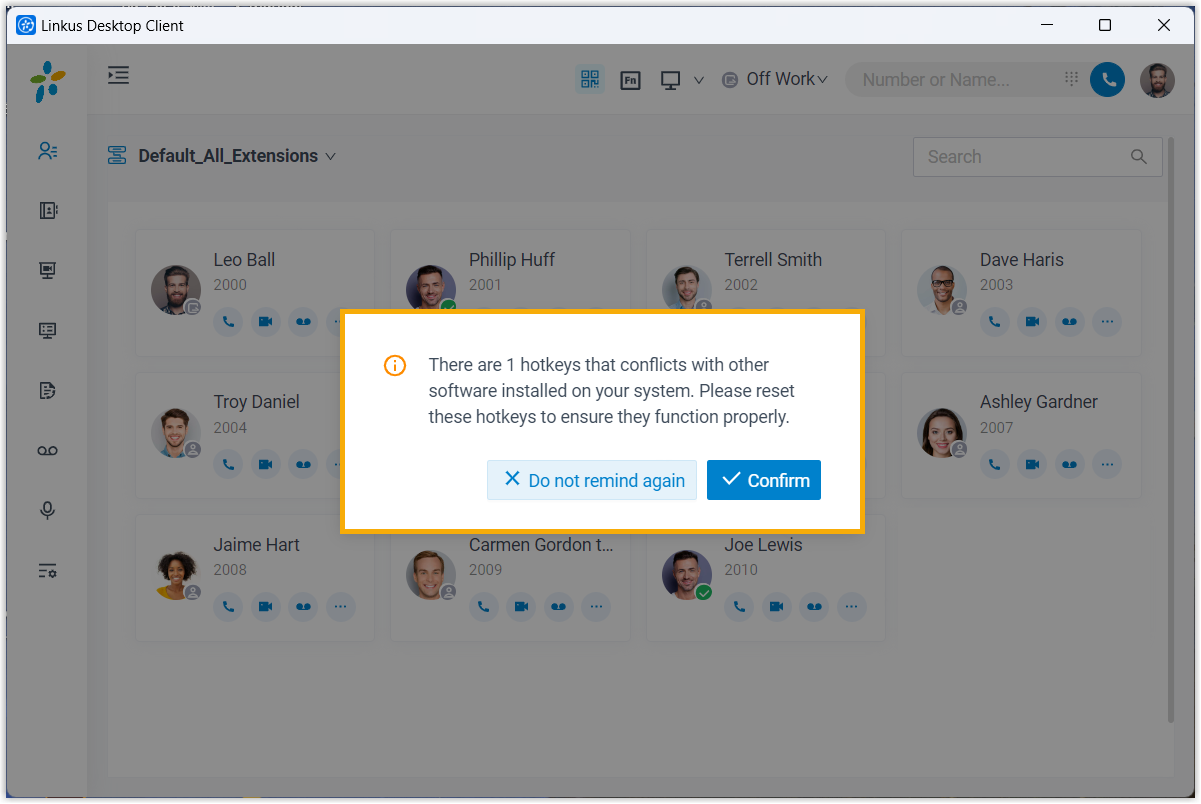This screenshot has width=1201, height=804.
Task: Video call Troy Daniel
Action: coord(266,464)
